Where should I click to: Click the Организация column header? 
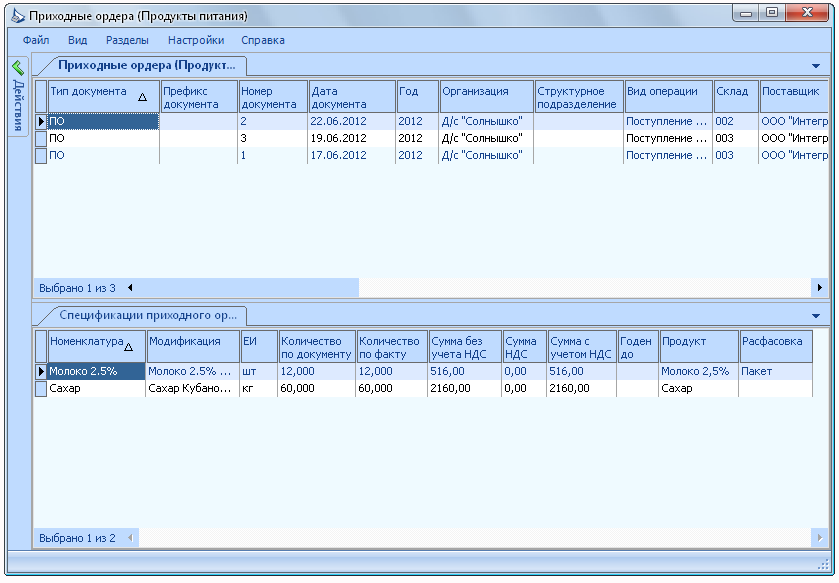(486, 96)
